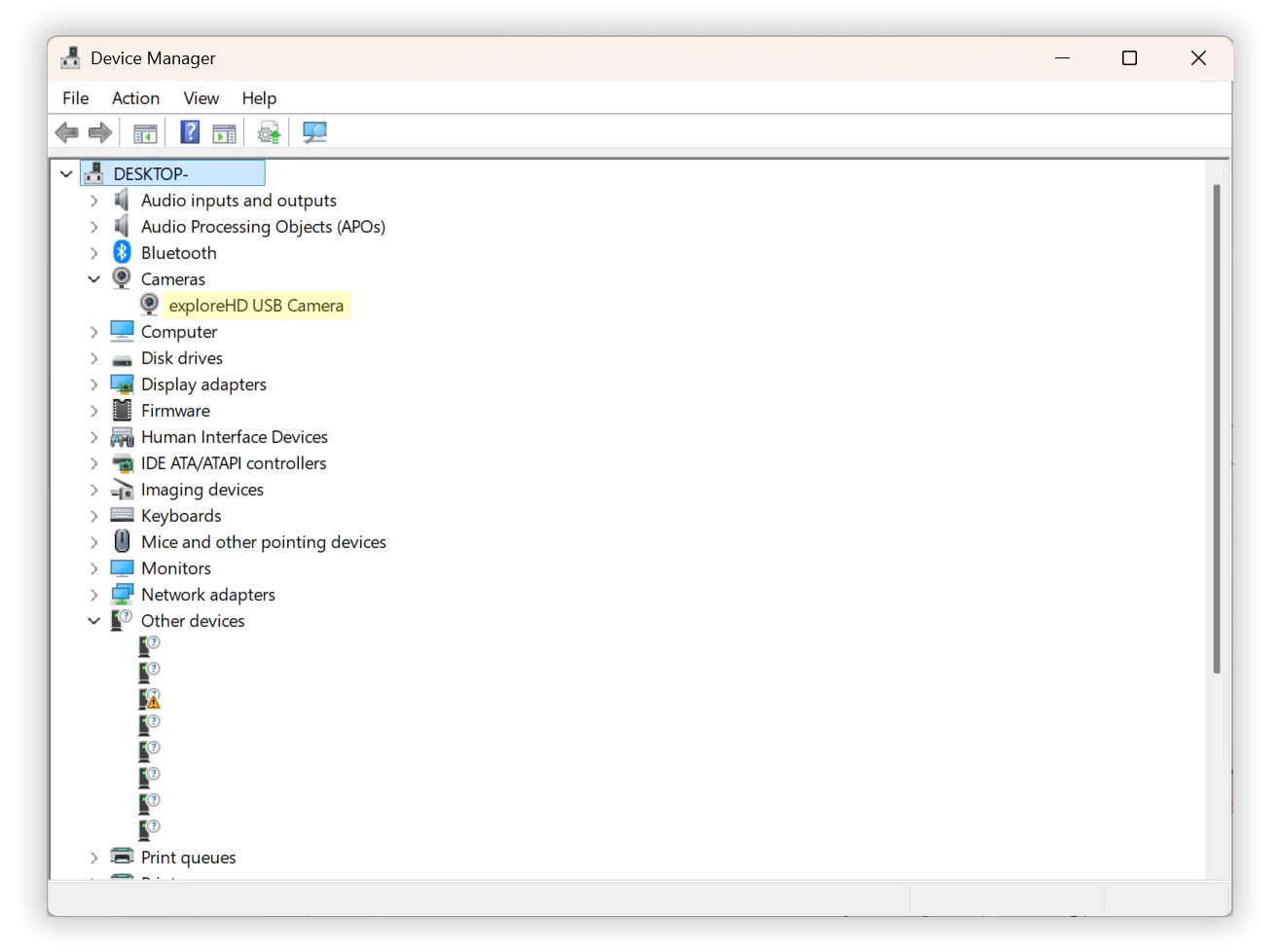Screen dimensions: 1280x952
Task: Click the Device Manager title bar icon
Action: point(70,58)
